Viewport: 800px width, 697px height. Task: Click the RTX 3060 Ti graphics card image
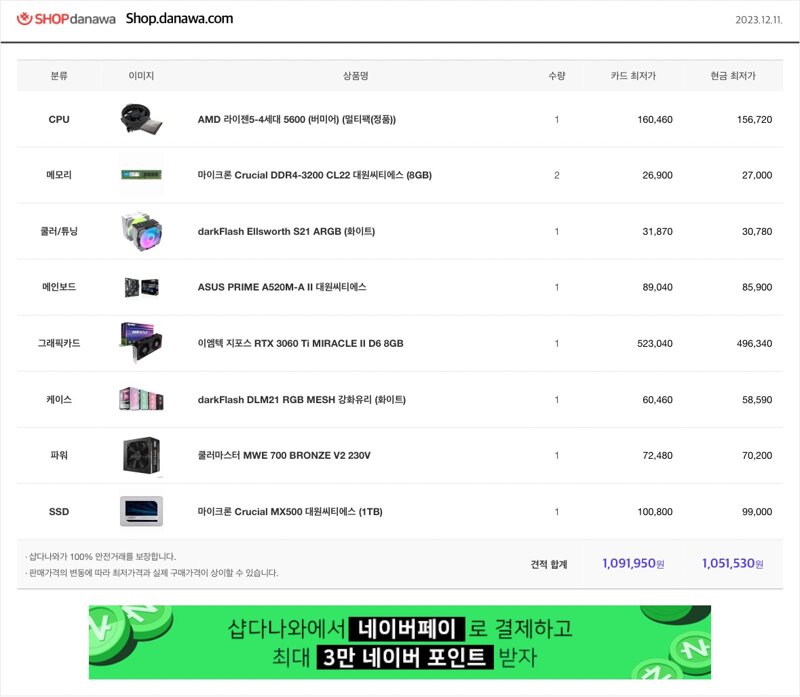click(141, 343)
